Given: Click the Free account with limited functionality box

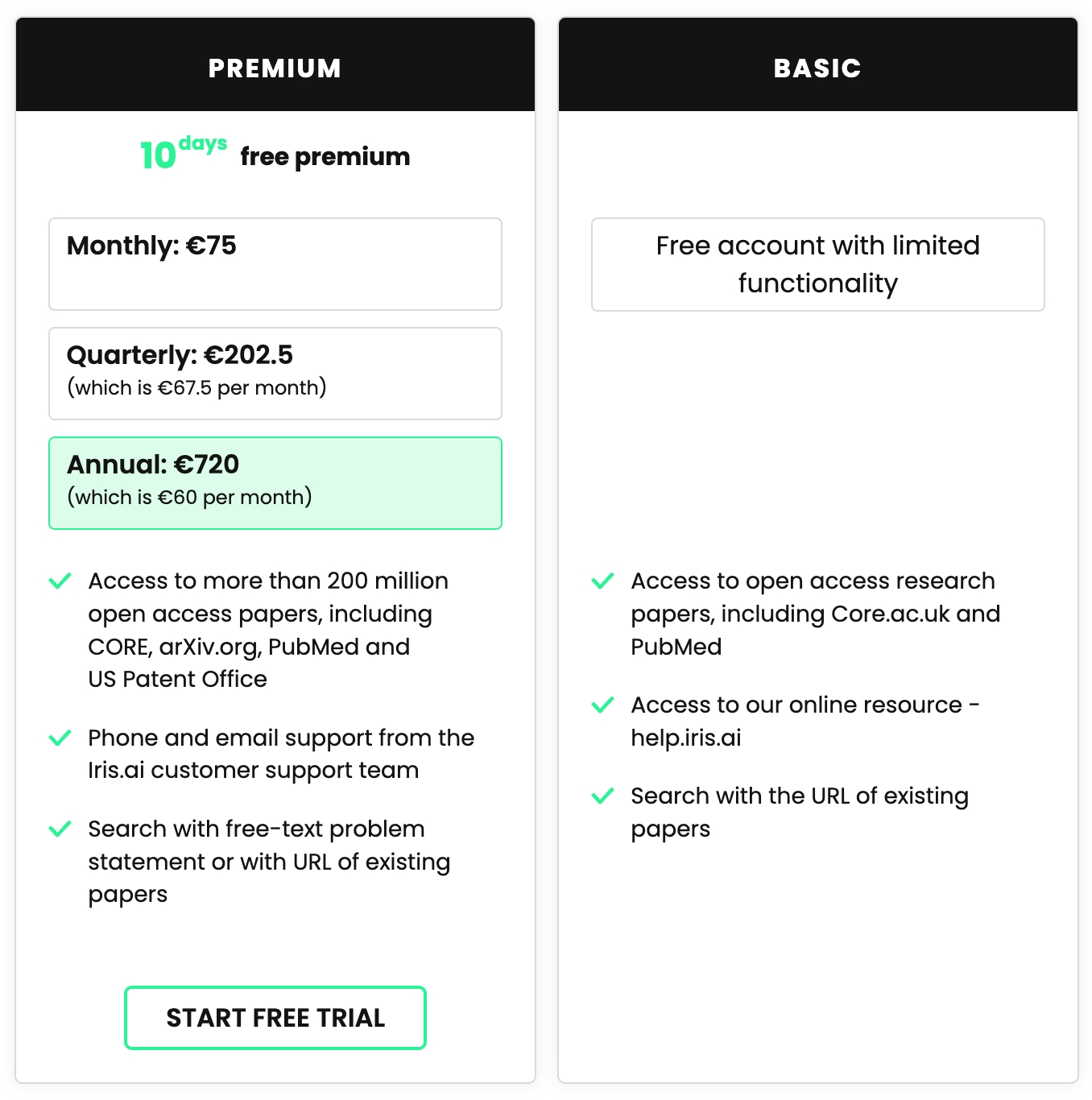Looking at the screenshot, I should tap(817, 264).
